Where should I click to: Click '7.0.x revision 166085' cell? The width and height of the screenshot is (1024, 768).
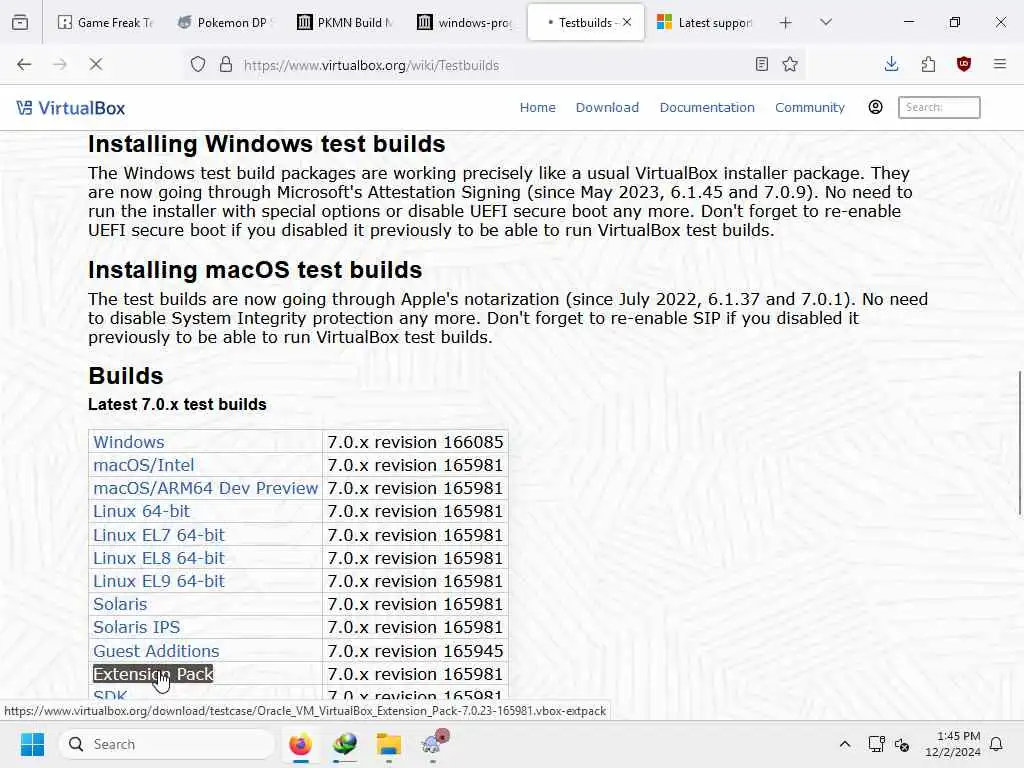coord(415,442)
